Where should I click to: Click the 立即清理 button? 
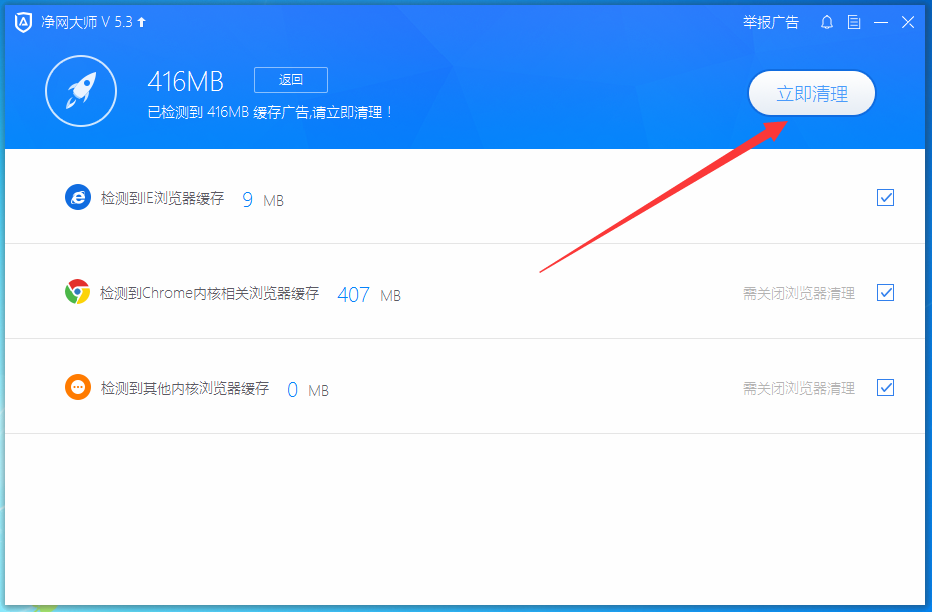click(x=811, y=92)
